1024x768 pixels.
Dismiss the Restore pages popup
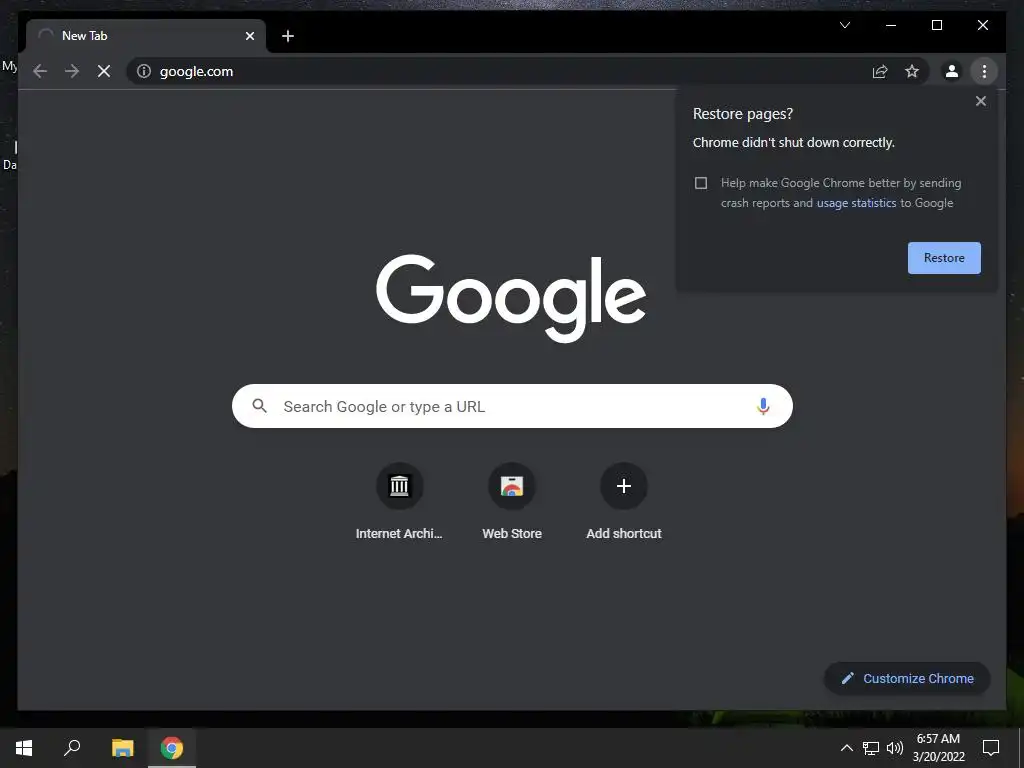(980, 101)
